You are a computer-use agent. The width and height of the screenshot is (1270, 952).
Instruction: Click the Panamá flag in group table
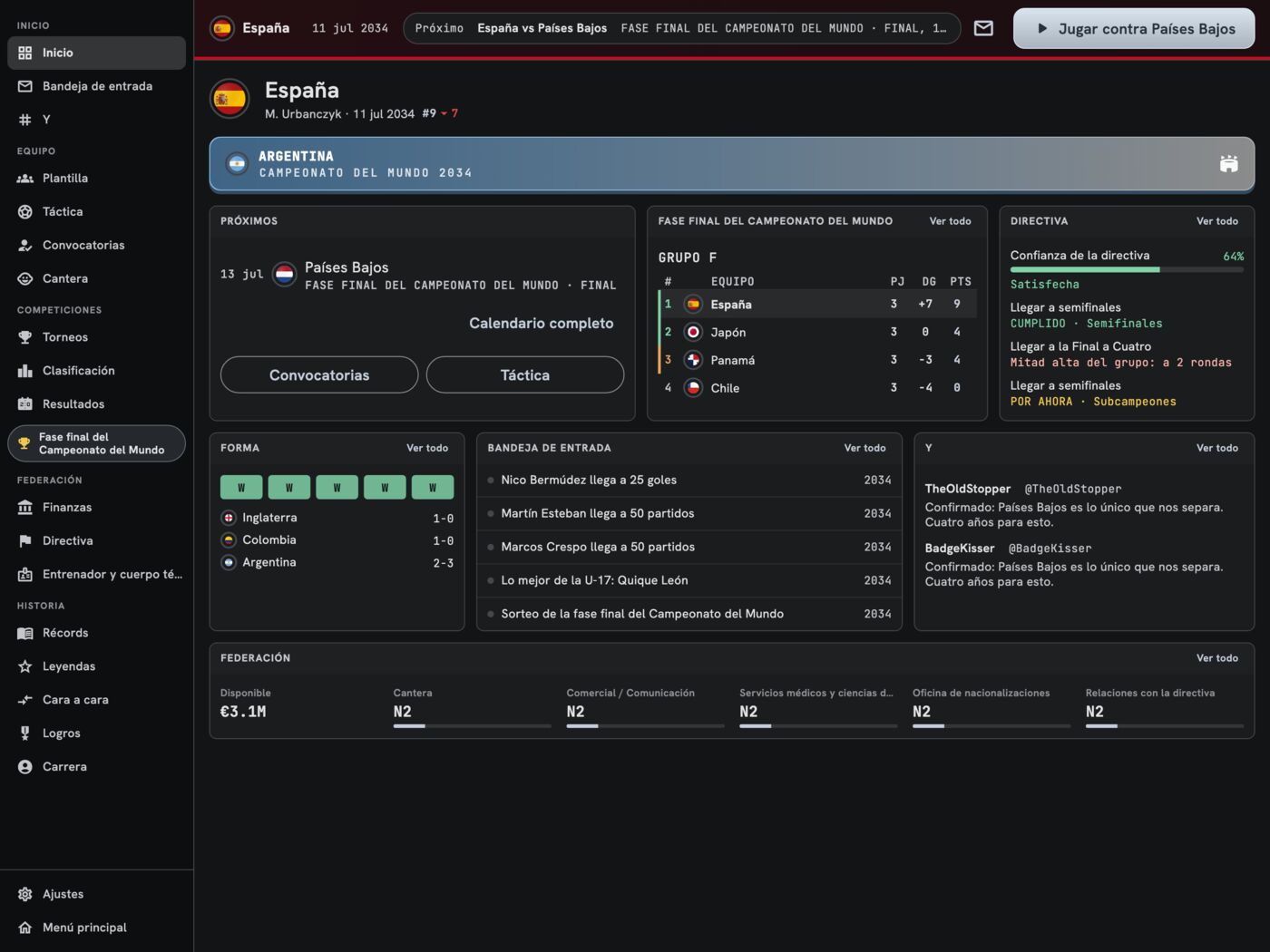tap(693, 360)
